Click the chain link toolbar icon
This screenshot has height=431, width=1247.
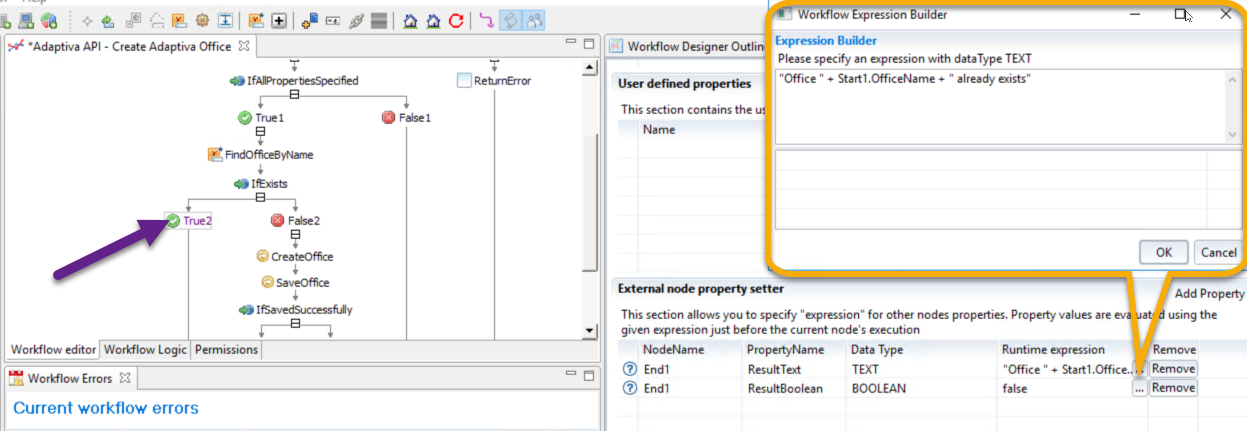click(x=355, y=20)
